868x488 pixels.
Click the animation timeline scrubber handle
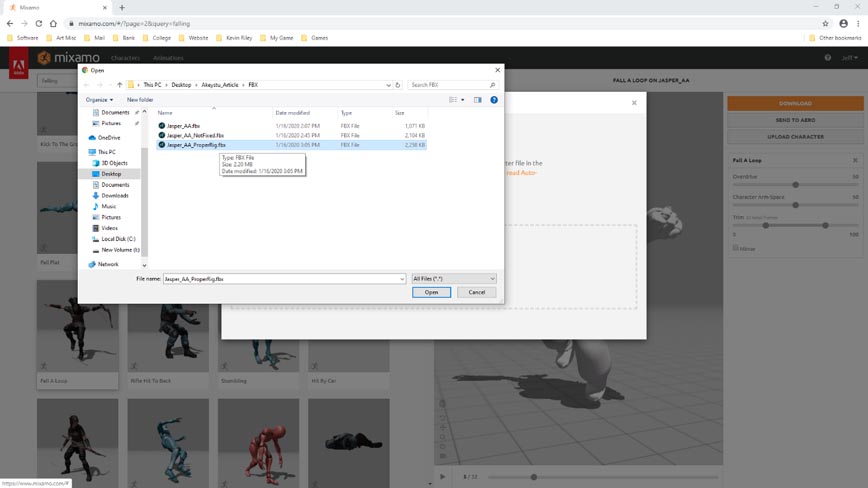[x=534, y=477]
